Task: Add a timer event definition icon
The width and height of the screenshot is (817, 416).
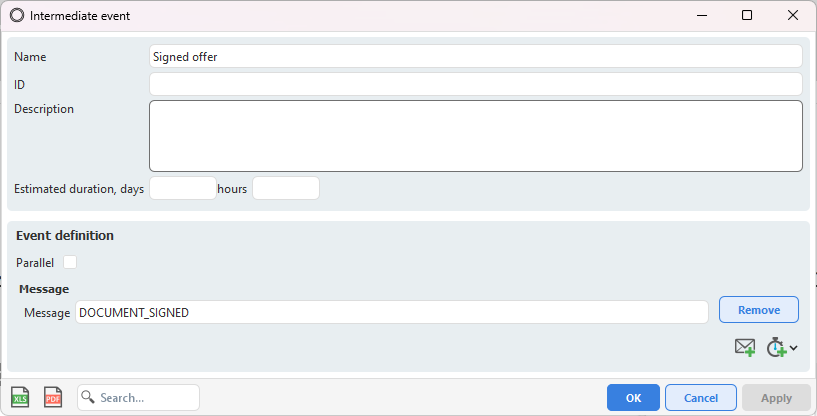Action: (776, 347)
